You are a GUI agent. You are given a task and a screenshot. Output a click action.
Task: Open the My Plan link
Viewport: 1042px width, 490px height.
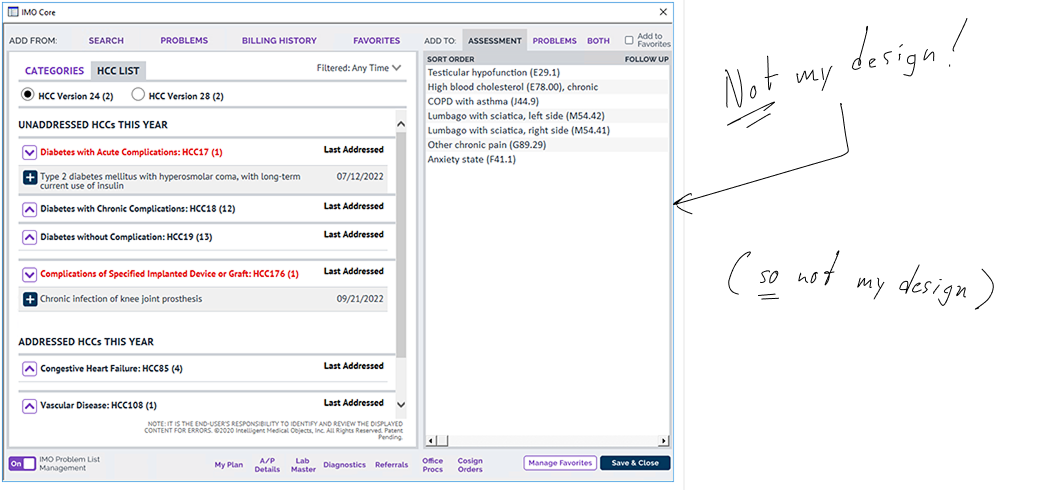(229, 465)
